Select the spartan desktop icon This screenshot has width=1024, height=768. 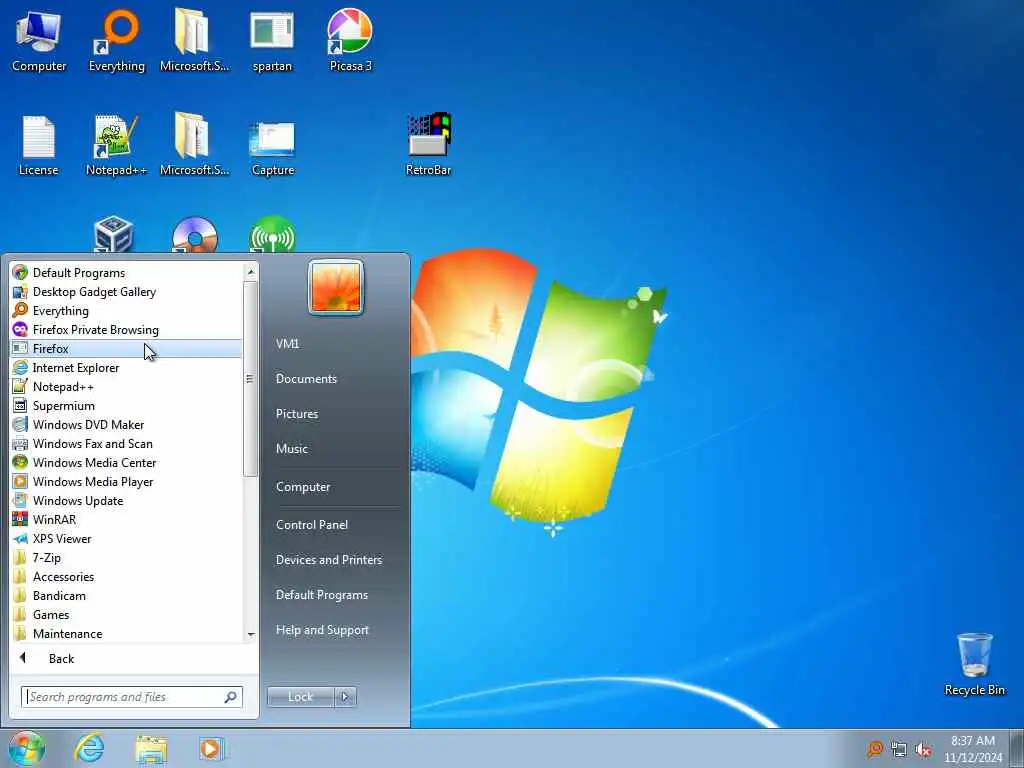click(272, 40)
